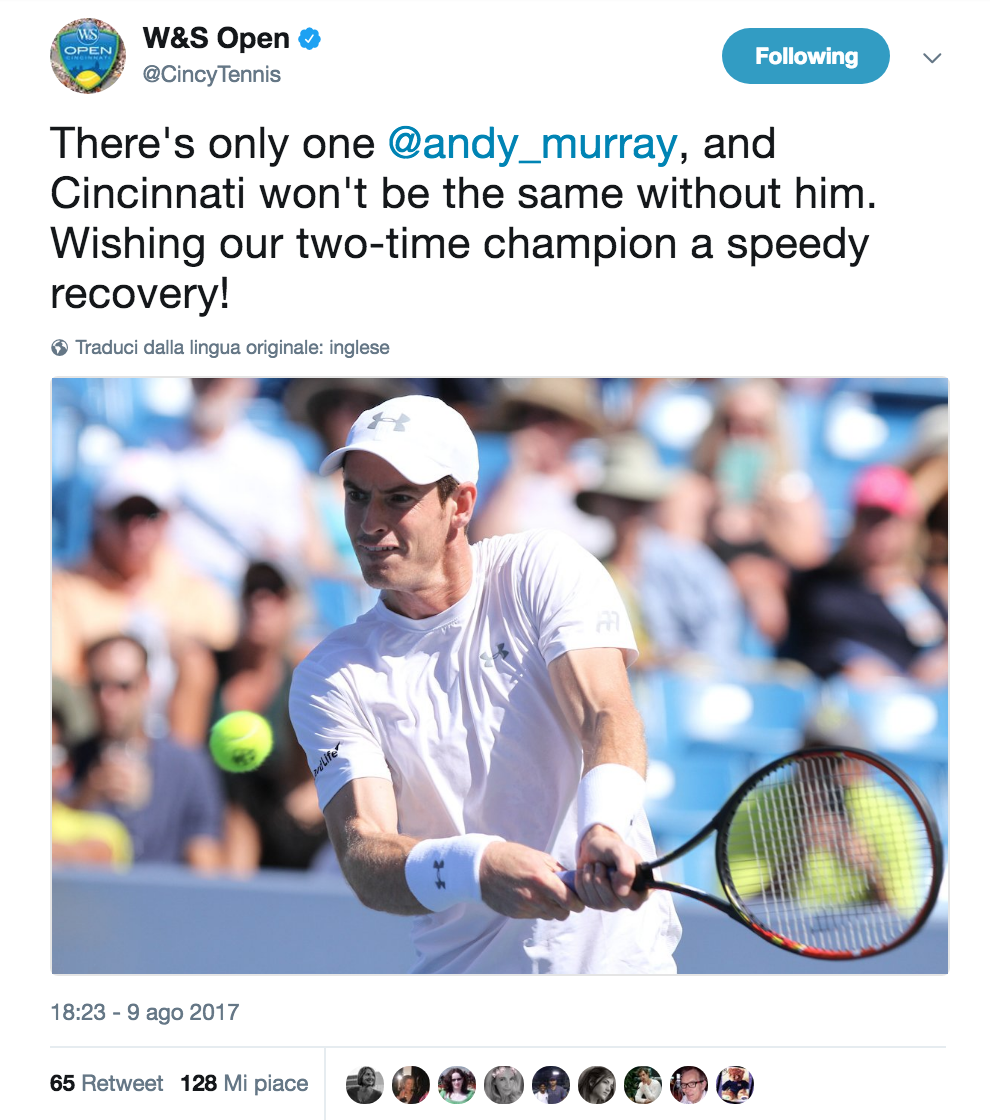This screenshot has height=1120, width=990.
Task: Open the seventh liker's avatar
Action: 643,1084
